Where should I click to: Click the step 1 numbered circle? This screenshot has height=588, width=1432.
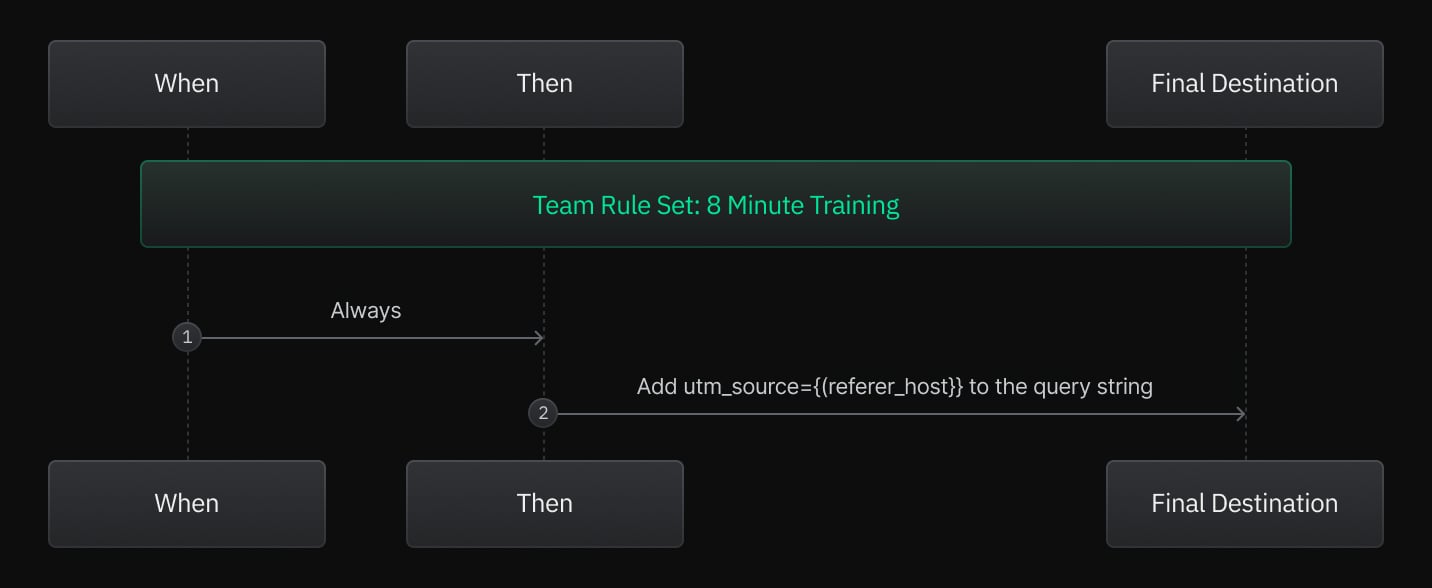click(187, 338)
